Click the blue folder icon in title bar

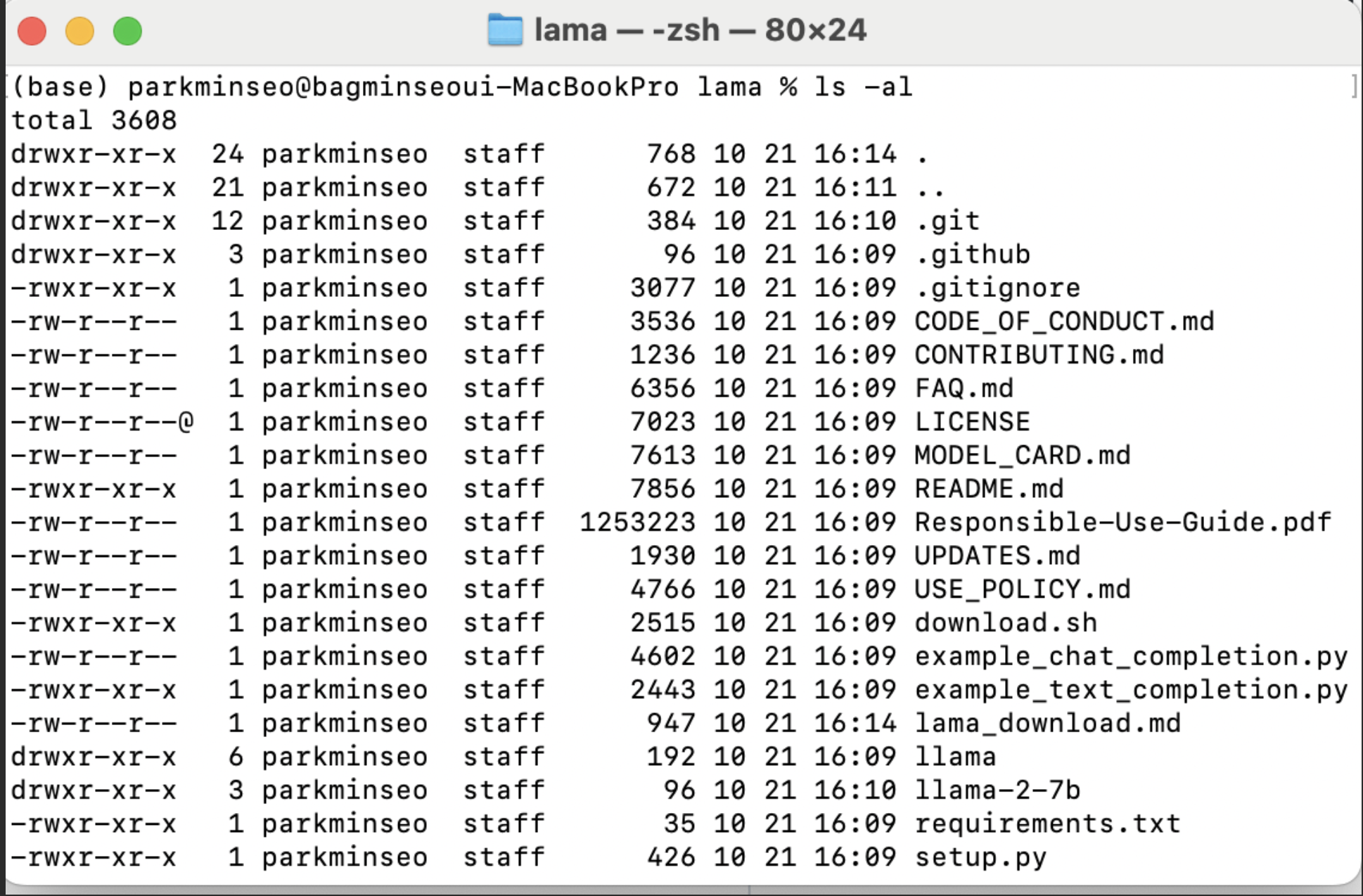coord(505,30)
